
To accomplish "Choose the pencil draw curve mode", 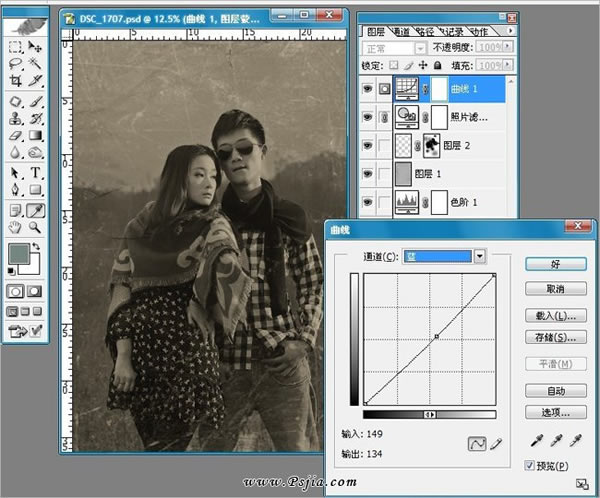I will [496, 444].
